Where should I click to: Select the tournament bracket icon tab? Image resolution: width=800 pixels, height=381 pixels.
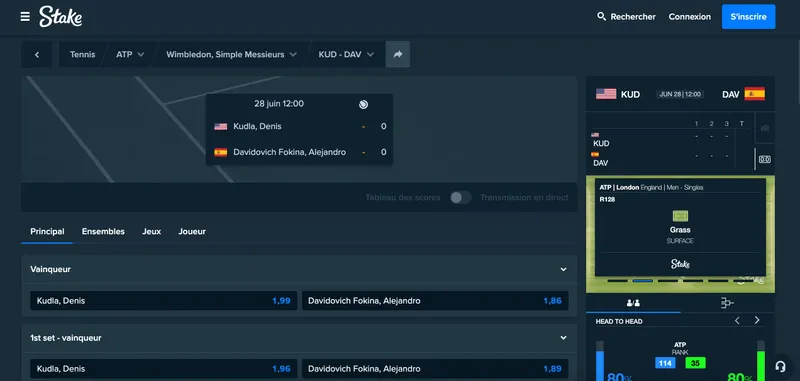coord(727,303)
